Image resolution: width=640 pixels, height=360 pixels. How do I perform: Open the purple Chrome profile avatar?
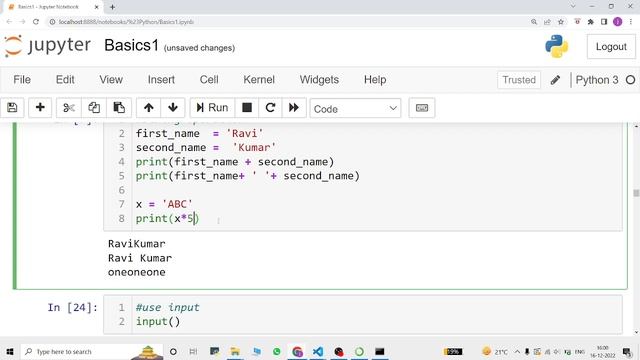click(618, 22)
